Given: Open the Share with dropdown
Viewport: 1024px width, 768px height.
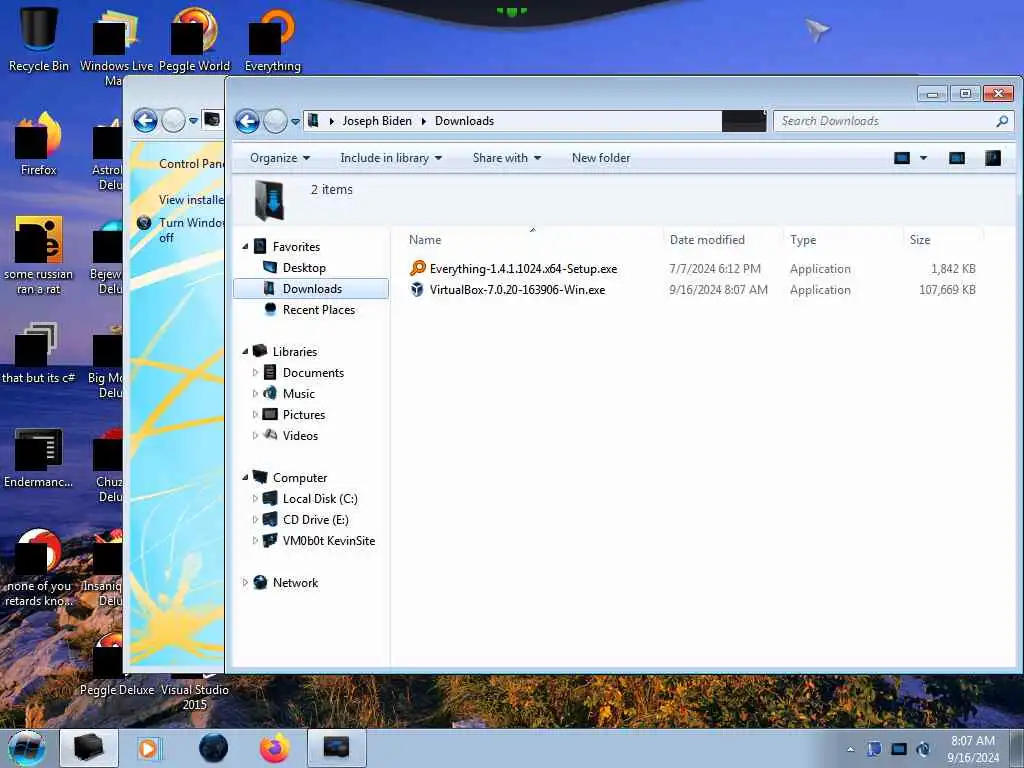Looking at the screenshot, I should (x=507, y=158).
